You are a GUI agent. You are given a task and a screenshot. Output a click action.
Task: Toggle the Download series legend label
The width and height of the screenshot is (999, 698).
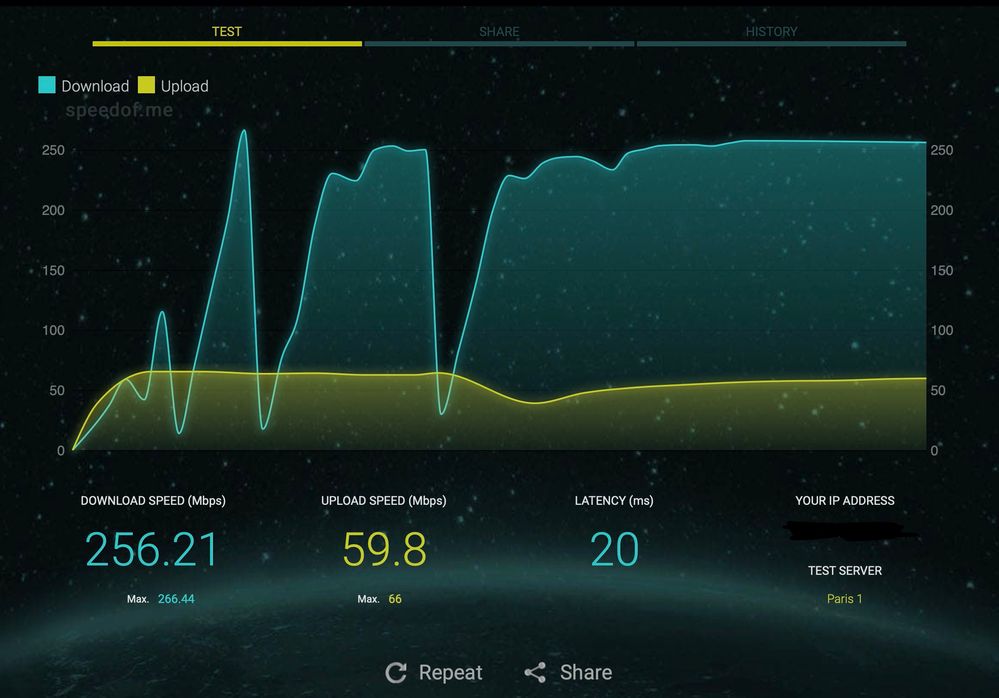tap(95, 86)
